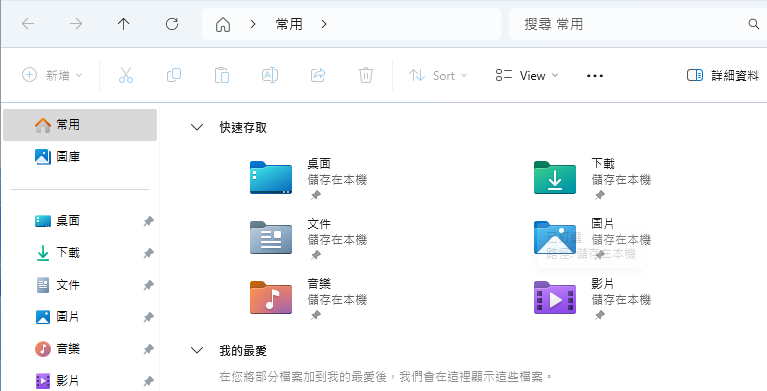767x391 pixels.
Task: Click the Paste clipboard icon
Action: pos(222,75)
